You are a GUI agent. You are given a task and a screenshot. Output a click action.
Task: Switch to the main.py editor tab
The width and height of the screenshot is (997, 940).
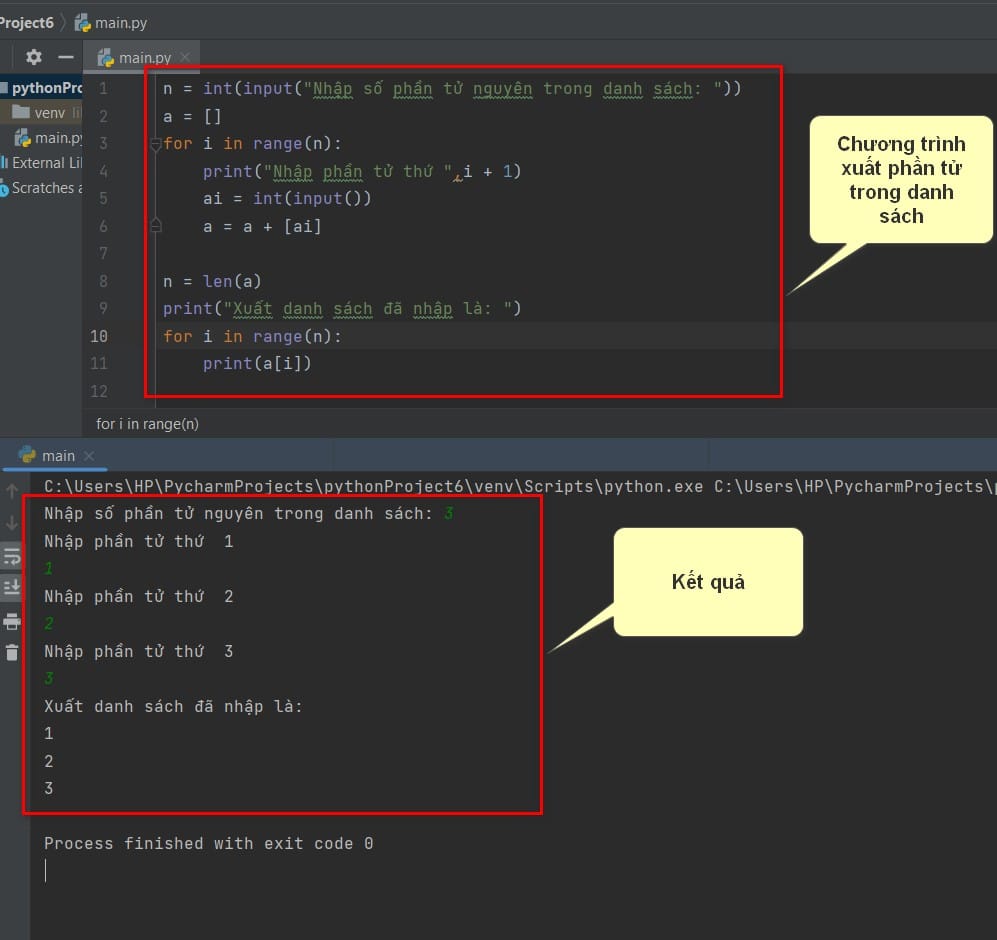tap(135, 58)
